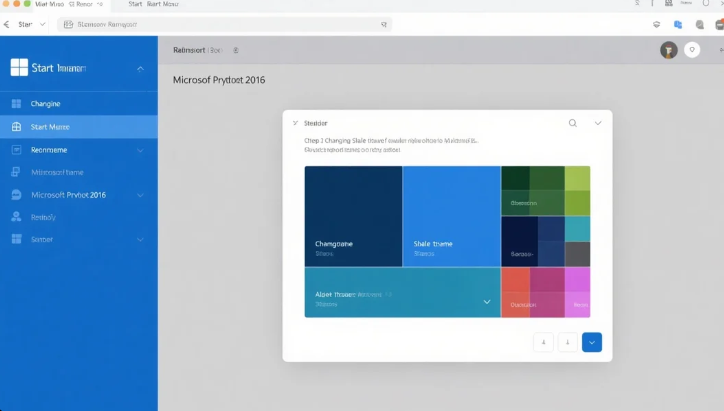724x411 pixels.
Task: Pick the lime green swatch
Action: 577,178
